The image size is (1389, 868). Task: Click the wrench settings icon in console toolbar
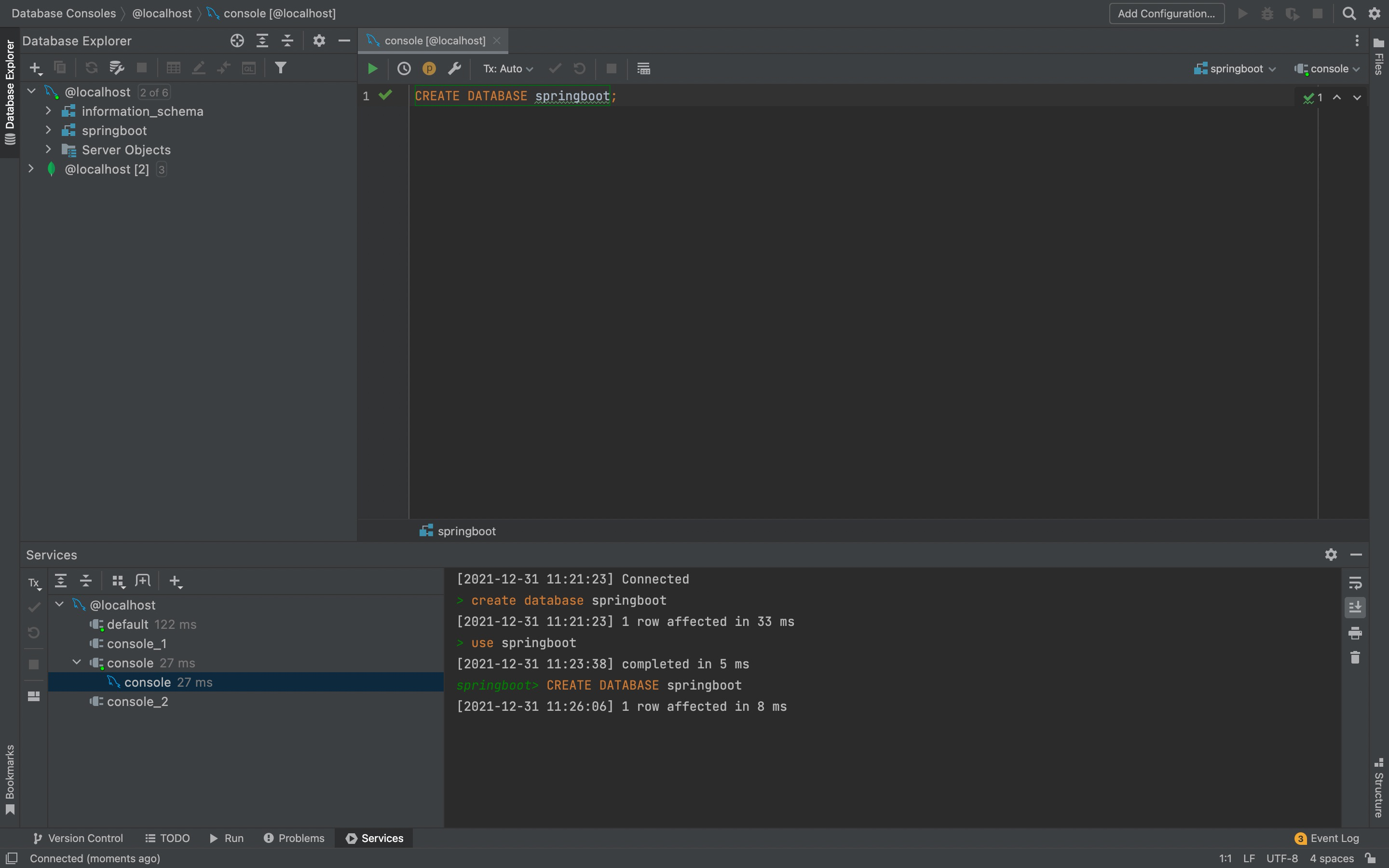pyautogui.click(x=455, y=68)
